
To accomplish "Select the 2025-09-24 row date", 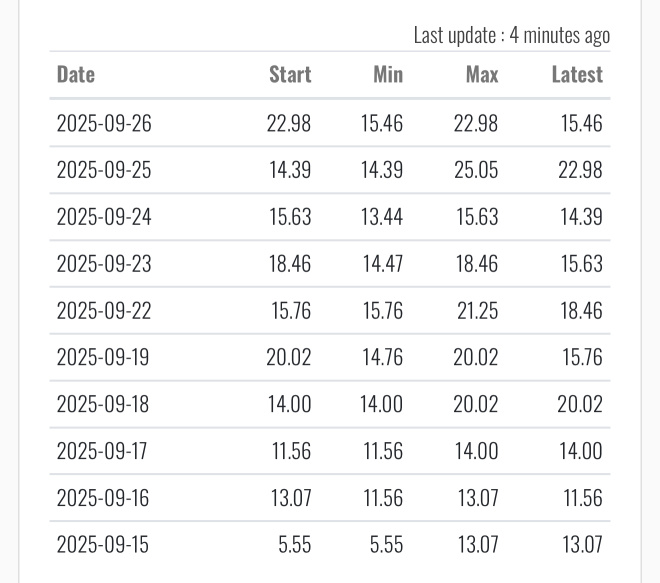I will point(104,217).
